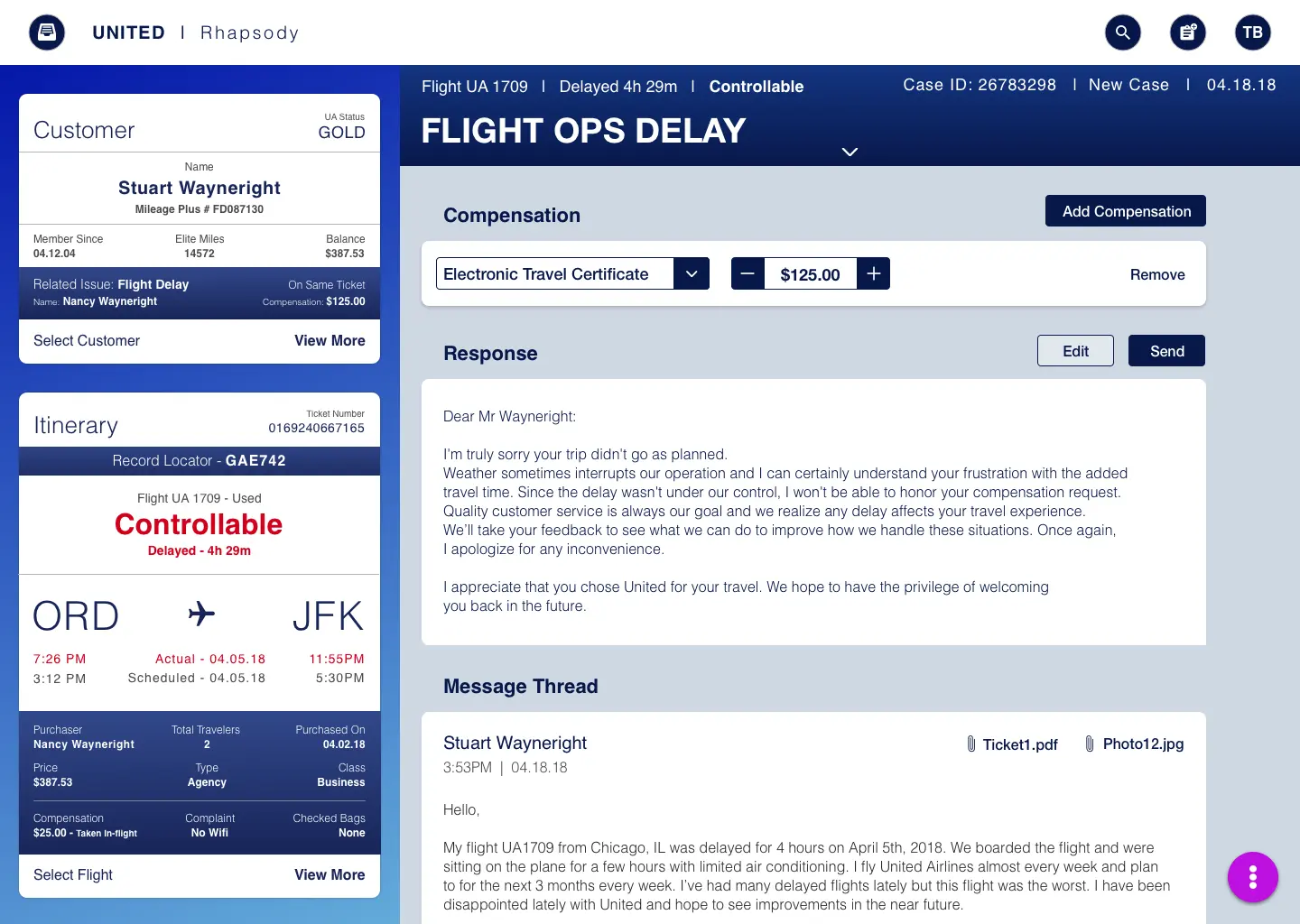Click the paperclip icon beside Photo12.jpg
1300x924 pixels.
click(1090, 744)
